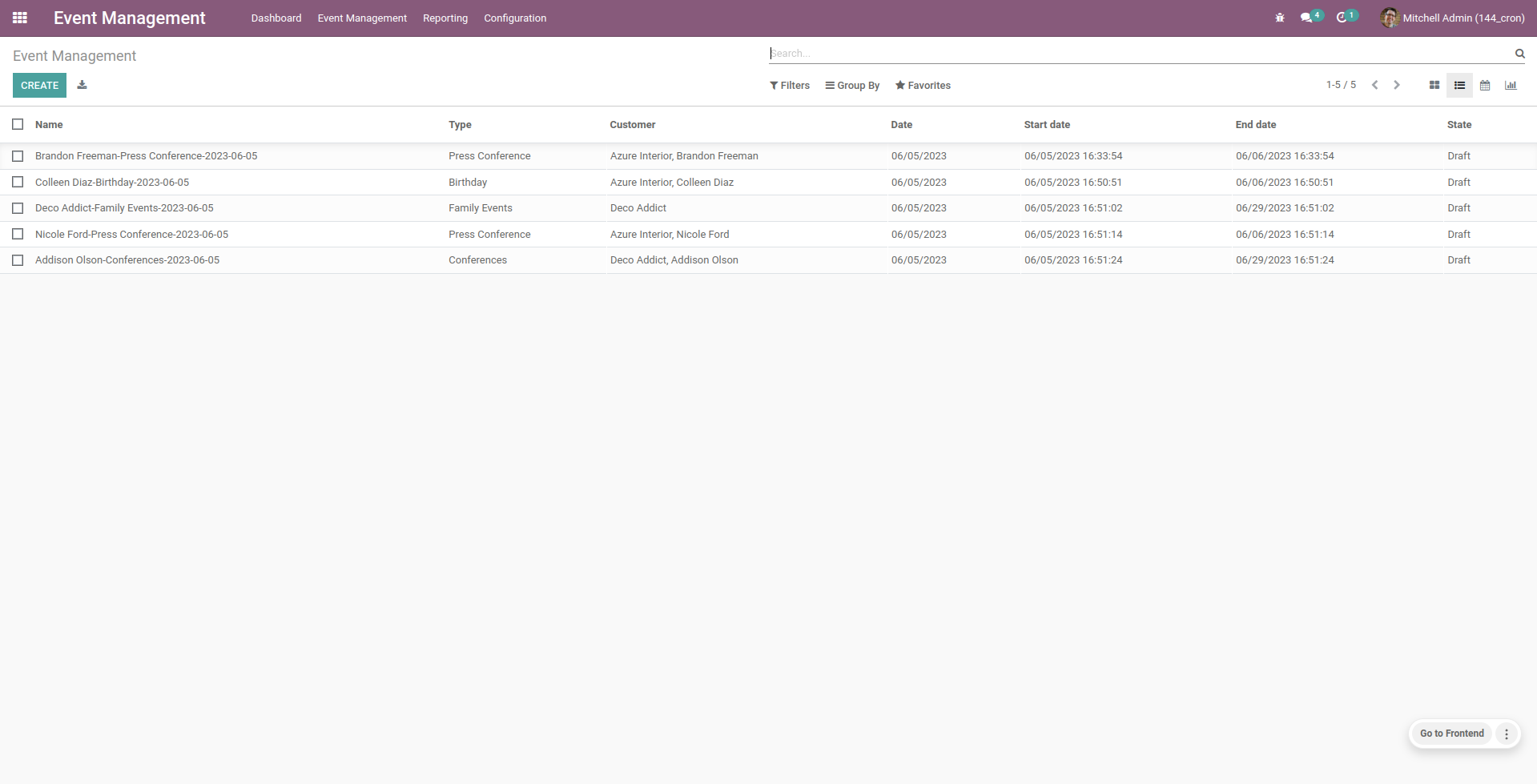Open the Dashboard menu

tap(276, 18)
